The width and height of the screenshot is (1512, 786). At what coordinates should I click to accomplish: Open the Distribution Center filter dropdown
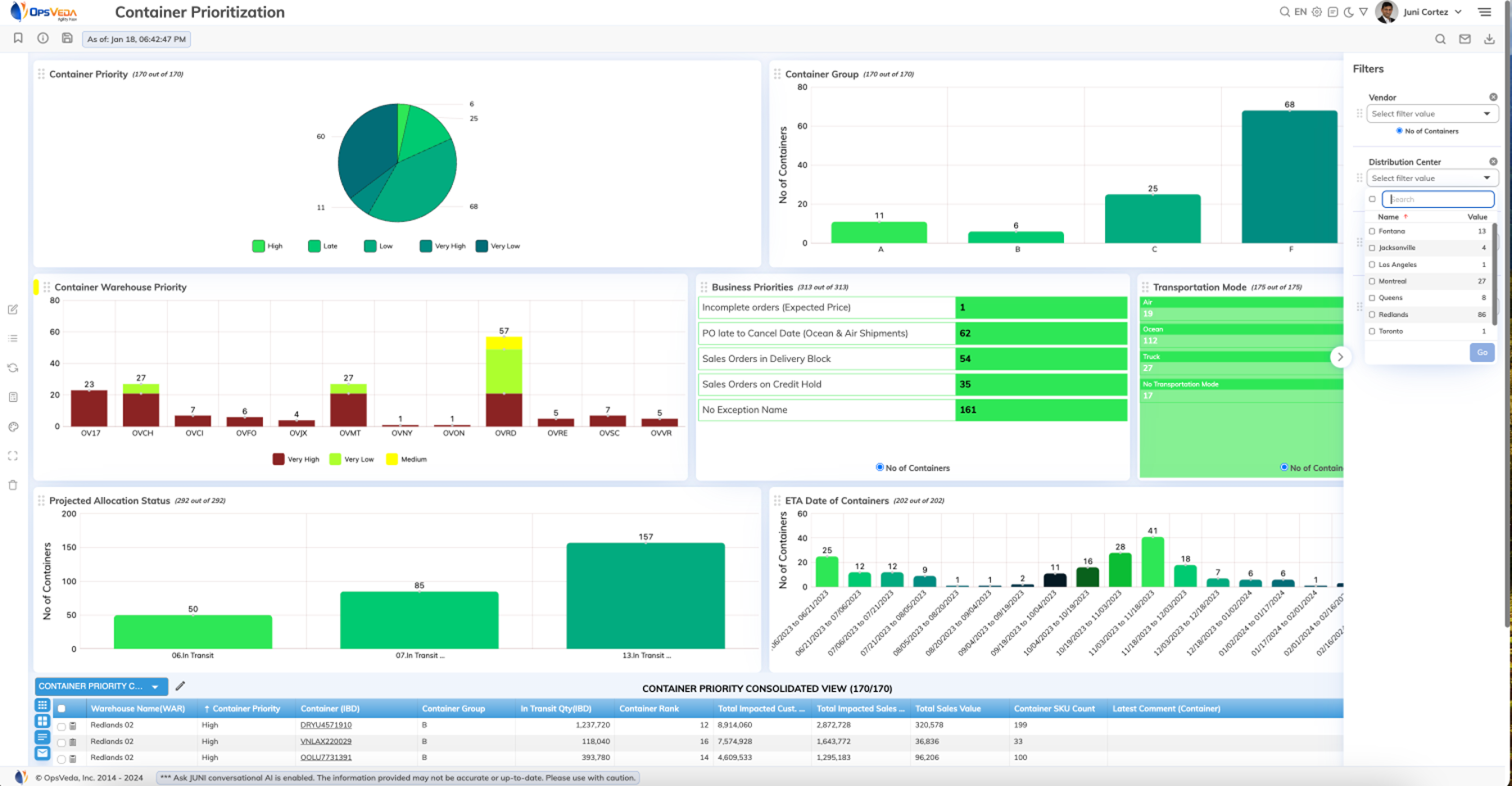click(1432, 178)
